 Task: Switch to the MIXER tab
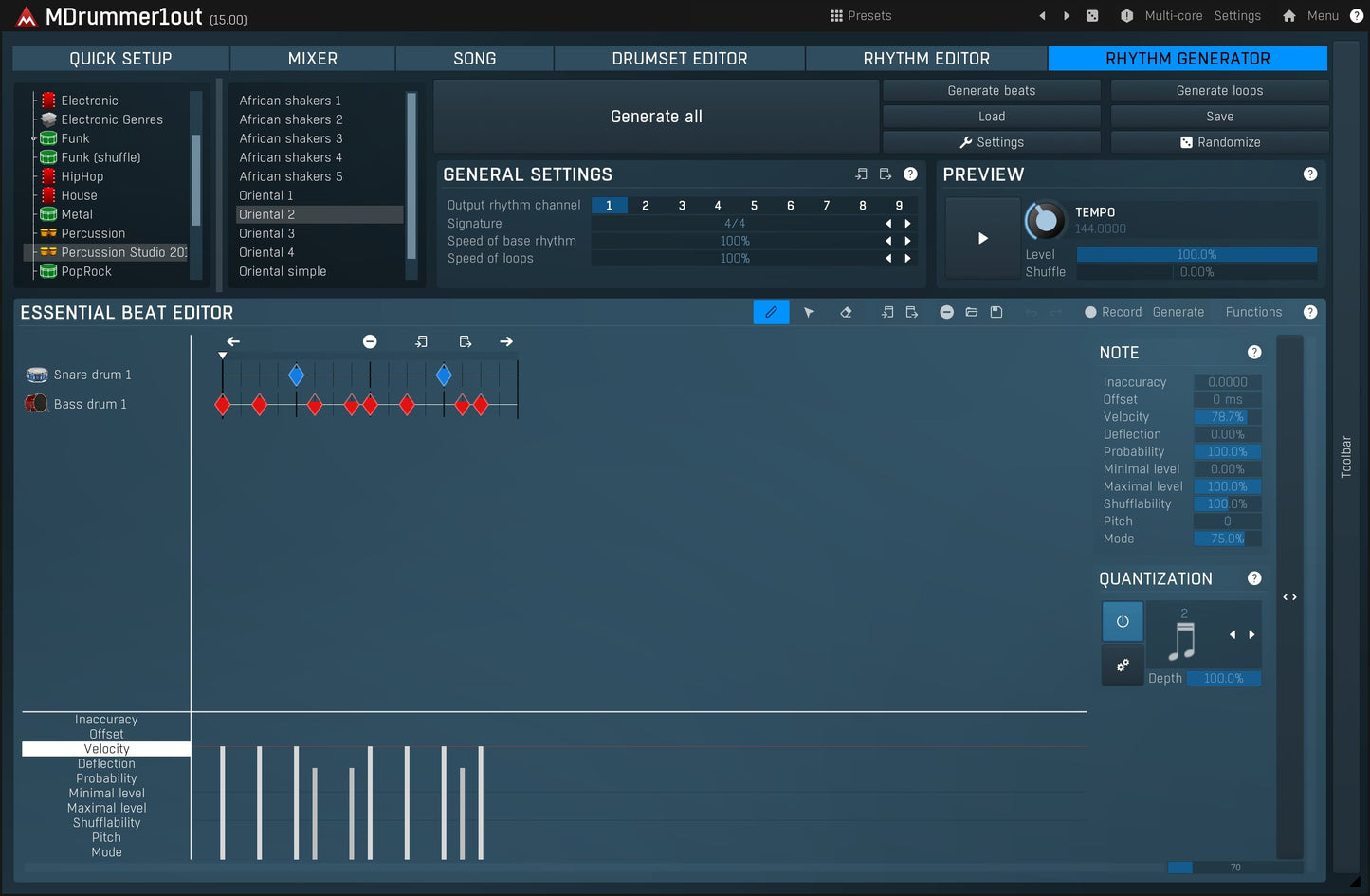pyautogui.click(x=312, y=58)
